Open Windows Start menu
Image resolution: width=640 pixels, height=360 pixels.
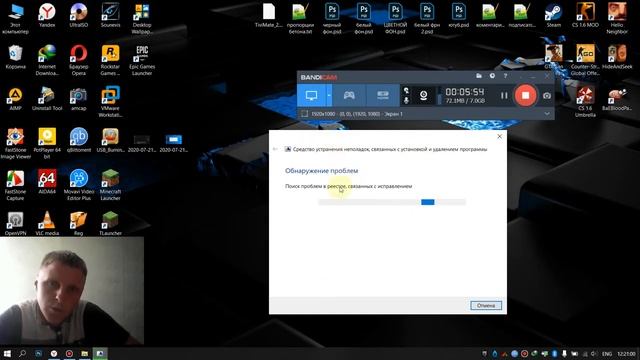7,353
